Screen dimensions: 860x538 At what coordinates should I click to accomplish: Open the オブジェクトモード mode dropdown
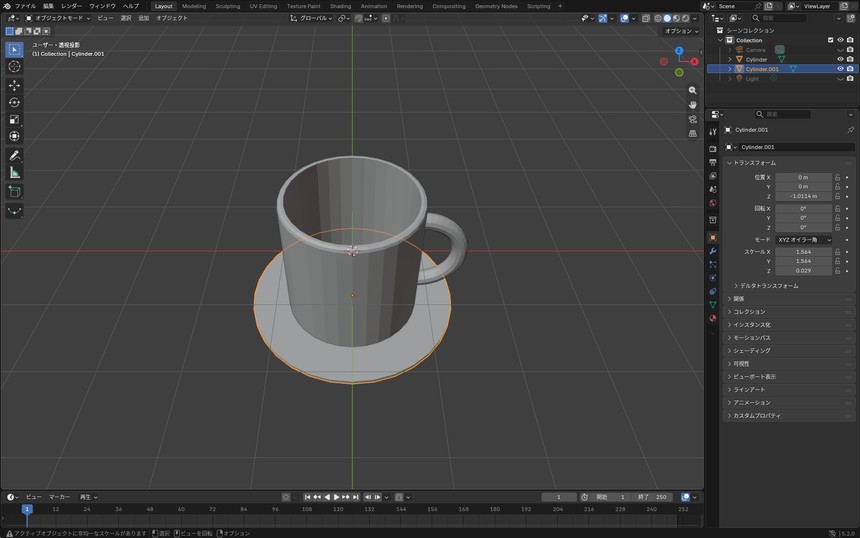click(58, 18)
